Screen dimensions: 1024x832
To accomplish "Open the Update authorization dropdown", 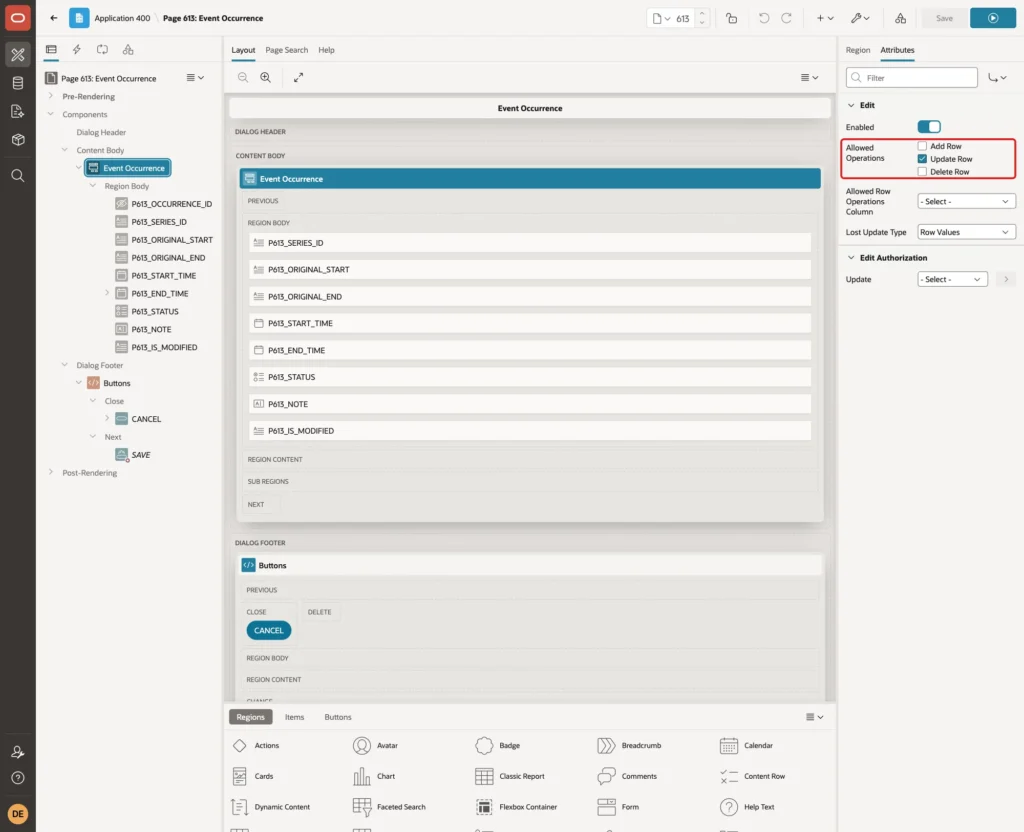I will pos(952,279).
